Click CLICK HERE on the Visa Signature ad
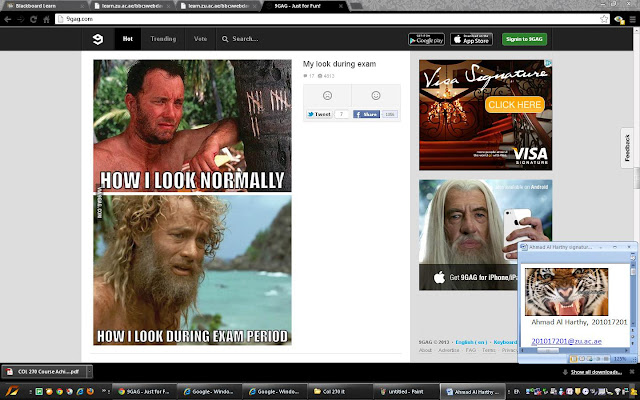 tap(514, 104)
